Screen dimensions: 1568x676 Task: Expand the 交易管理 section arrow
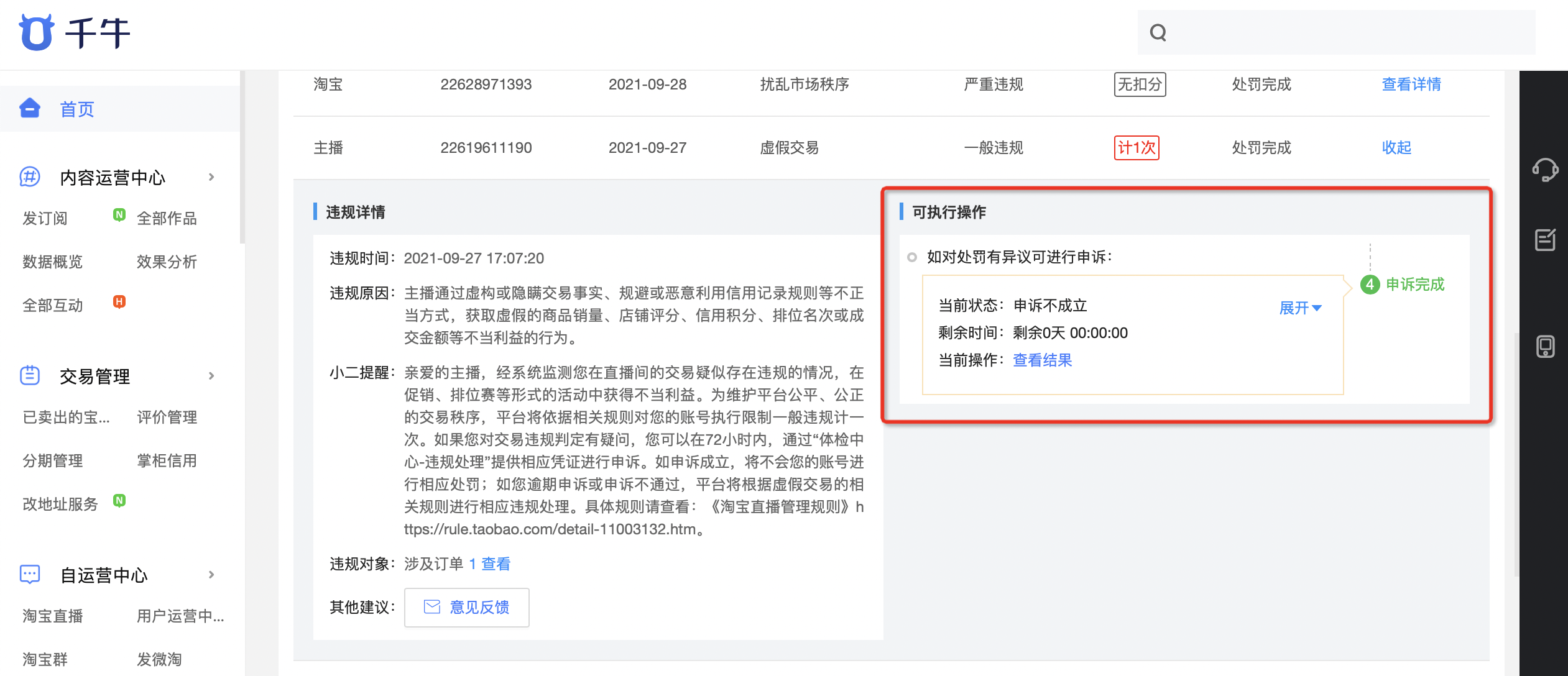(211, 376)
